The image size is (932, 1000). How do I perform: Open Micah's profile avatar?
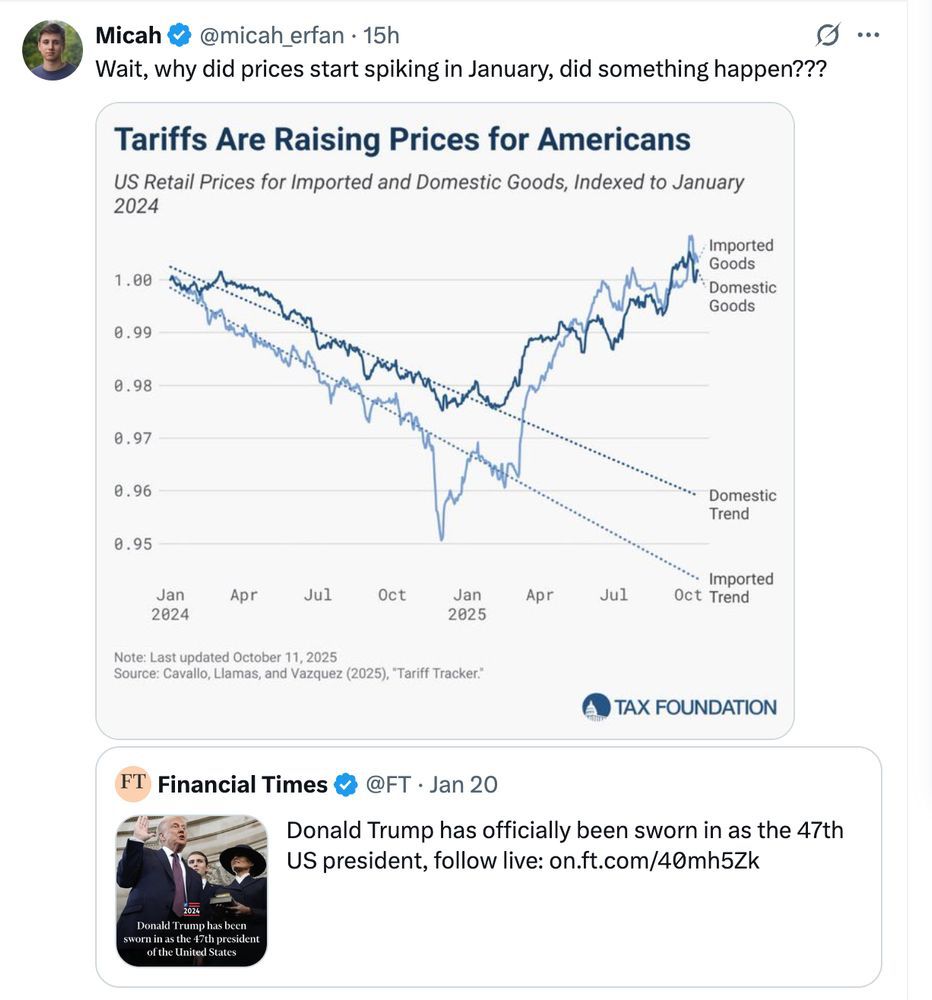point(52,50)
